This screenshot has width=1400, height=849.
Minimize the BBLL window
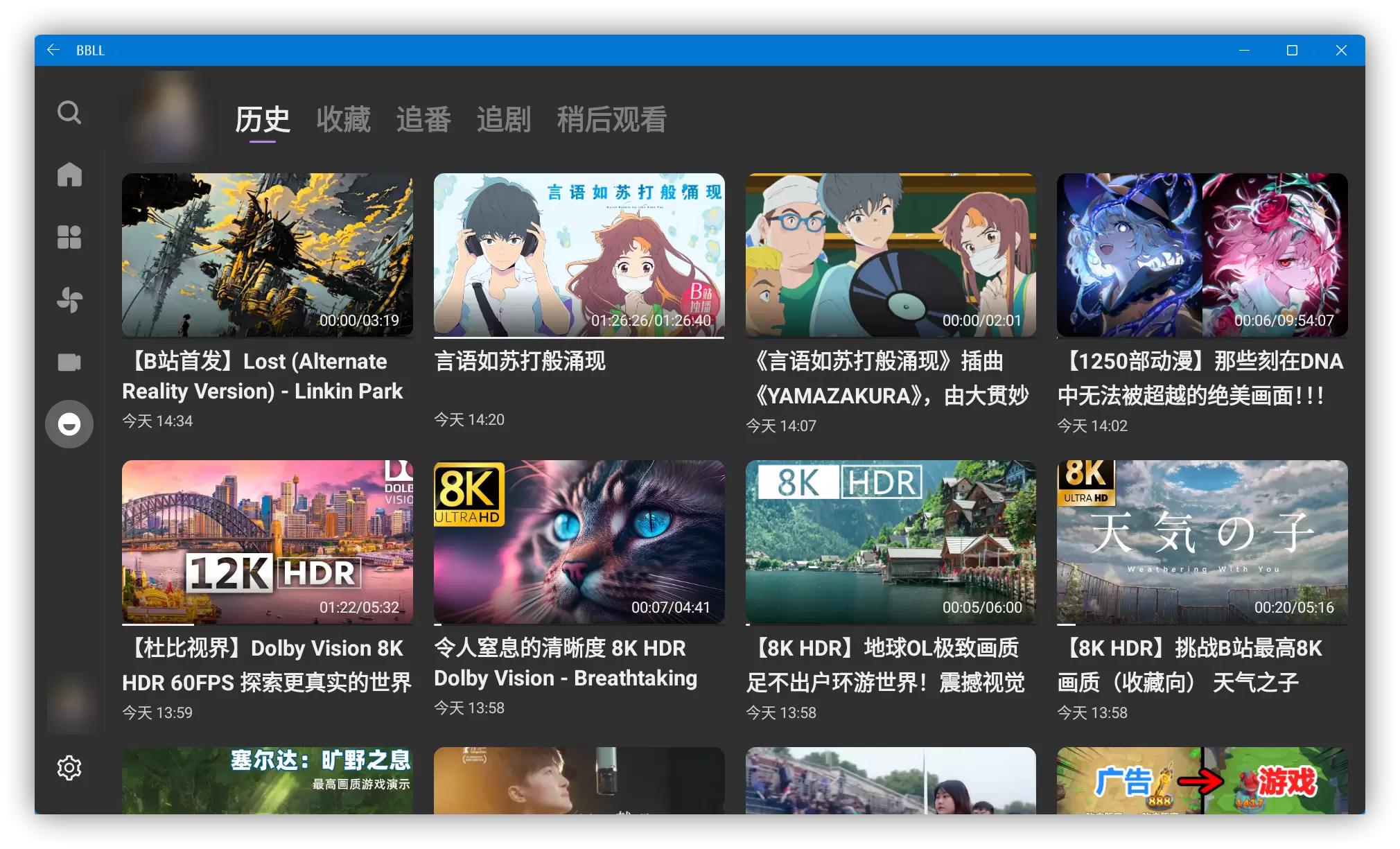pyautogui.click(x=1244, y=50)
